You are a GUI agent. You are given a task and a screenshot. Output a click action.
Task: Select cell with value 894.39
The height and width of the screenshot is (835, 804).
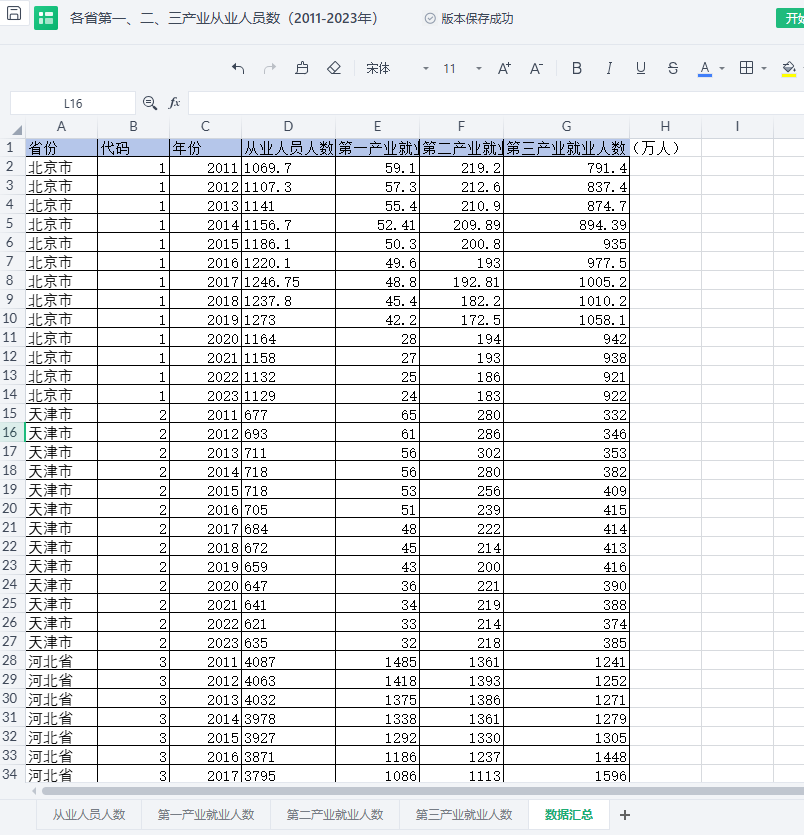click(x=567, y=225)
